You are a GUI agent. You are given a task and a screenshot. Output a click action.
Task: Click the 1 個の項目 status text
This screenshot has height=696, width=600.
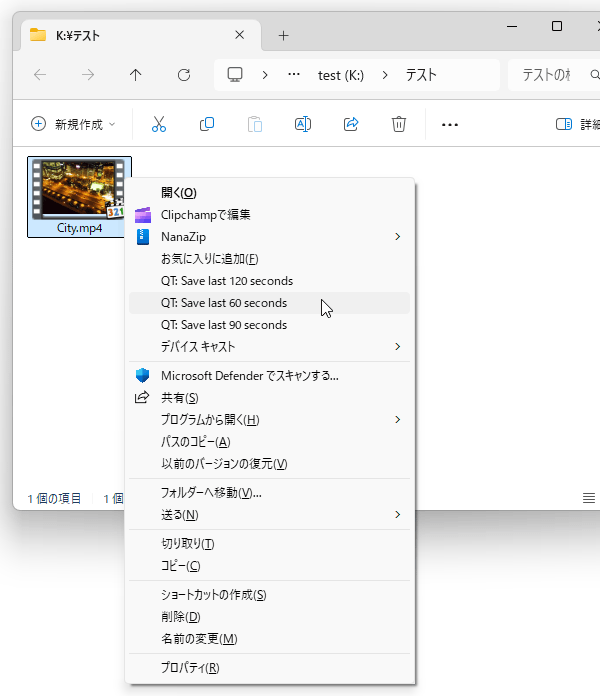click(54, 498)
